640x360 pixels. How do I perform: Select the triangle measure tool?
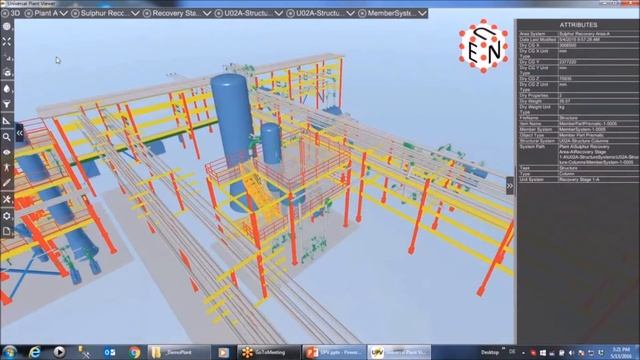7,121
